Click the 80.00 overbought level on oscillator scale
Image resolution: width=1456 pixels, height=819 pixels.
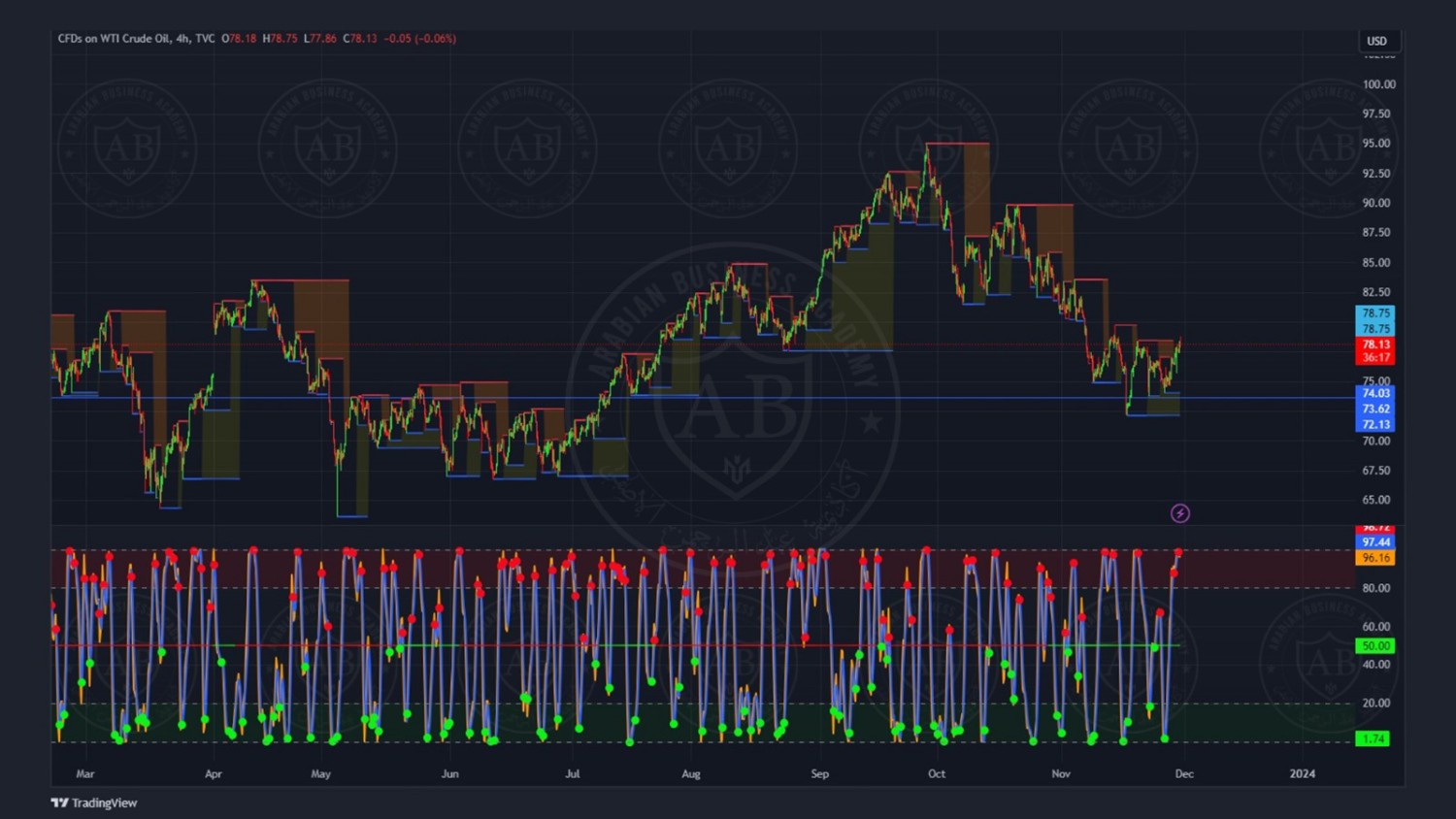(1375, 588)
